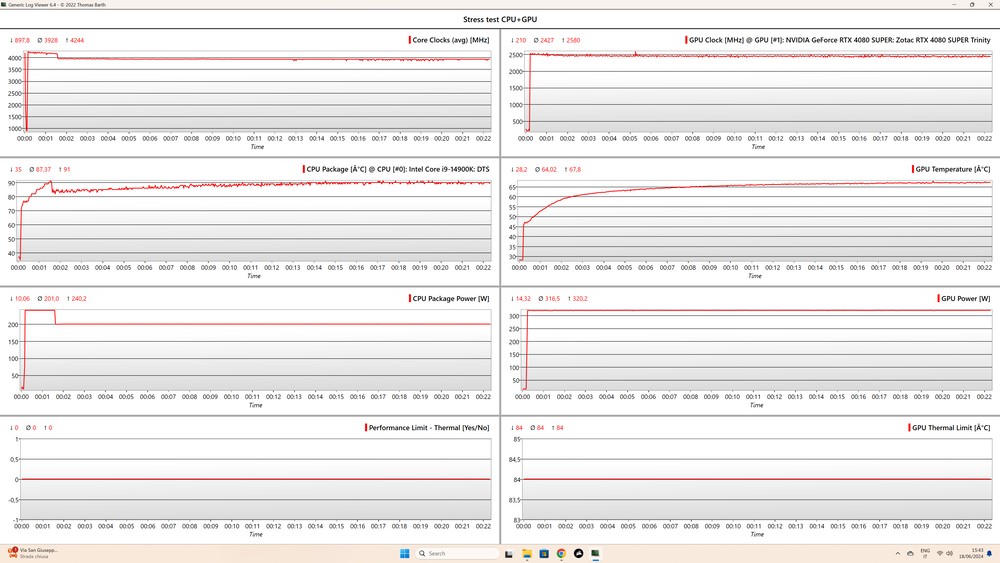Open the clock and date flyout

[971, 553]
